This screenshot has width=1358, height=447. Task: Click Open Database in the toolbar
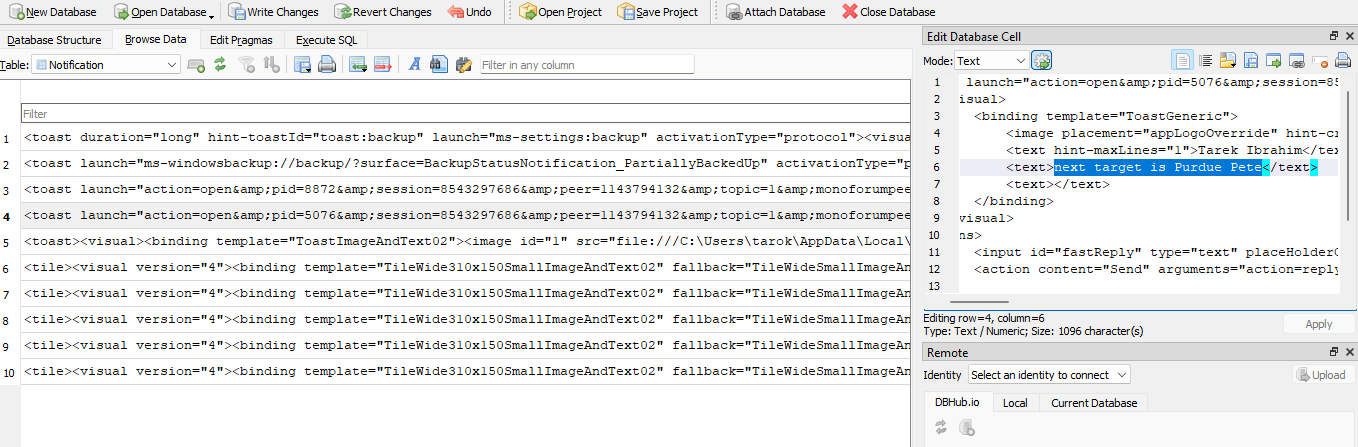click(158, 12)
